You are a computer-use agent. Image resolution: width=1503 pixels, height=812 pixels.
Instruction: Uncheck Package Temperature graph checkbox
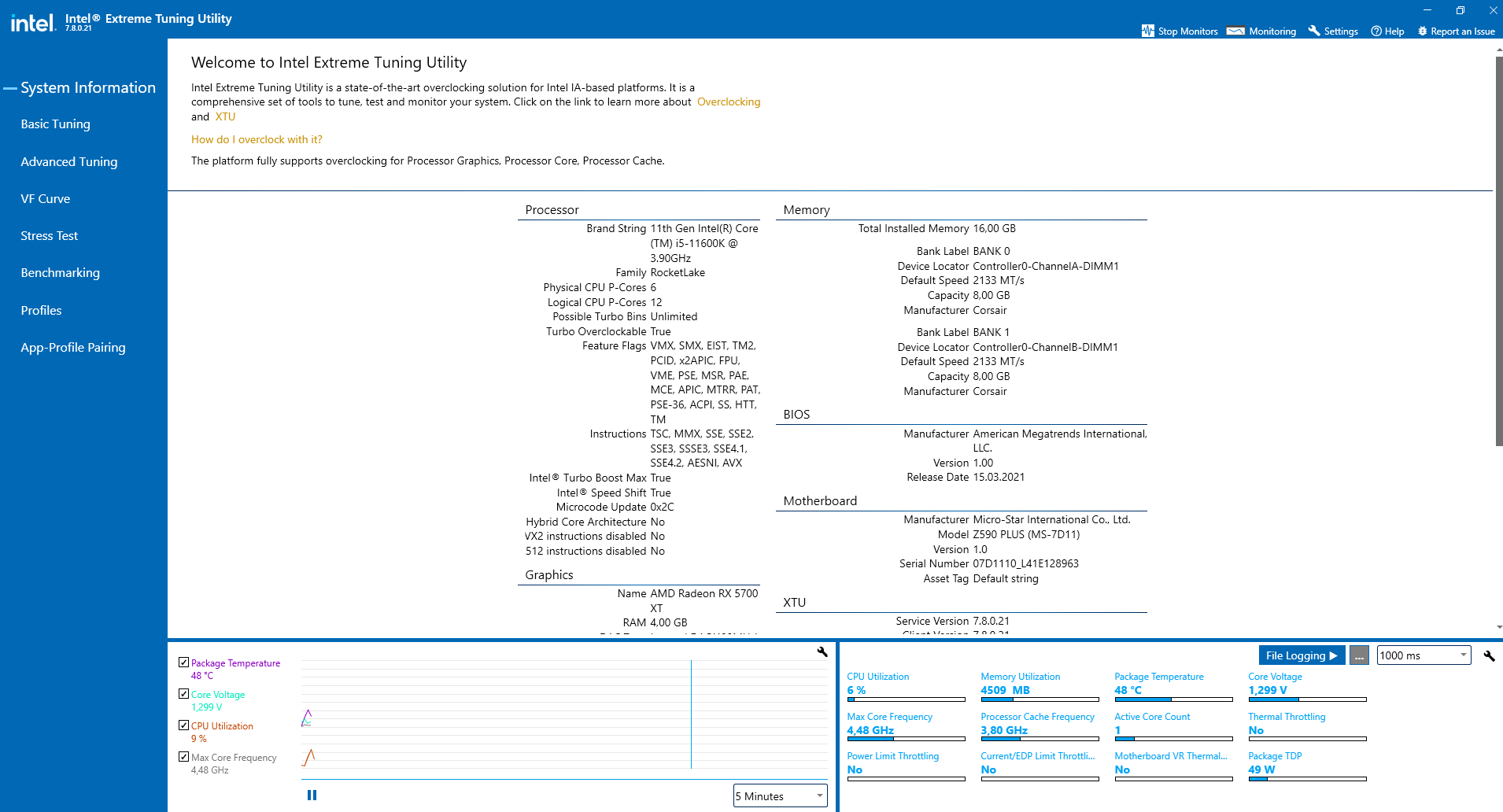click(x=183, y=663)
